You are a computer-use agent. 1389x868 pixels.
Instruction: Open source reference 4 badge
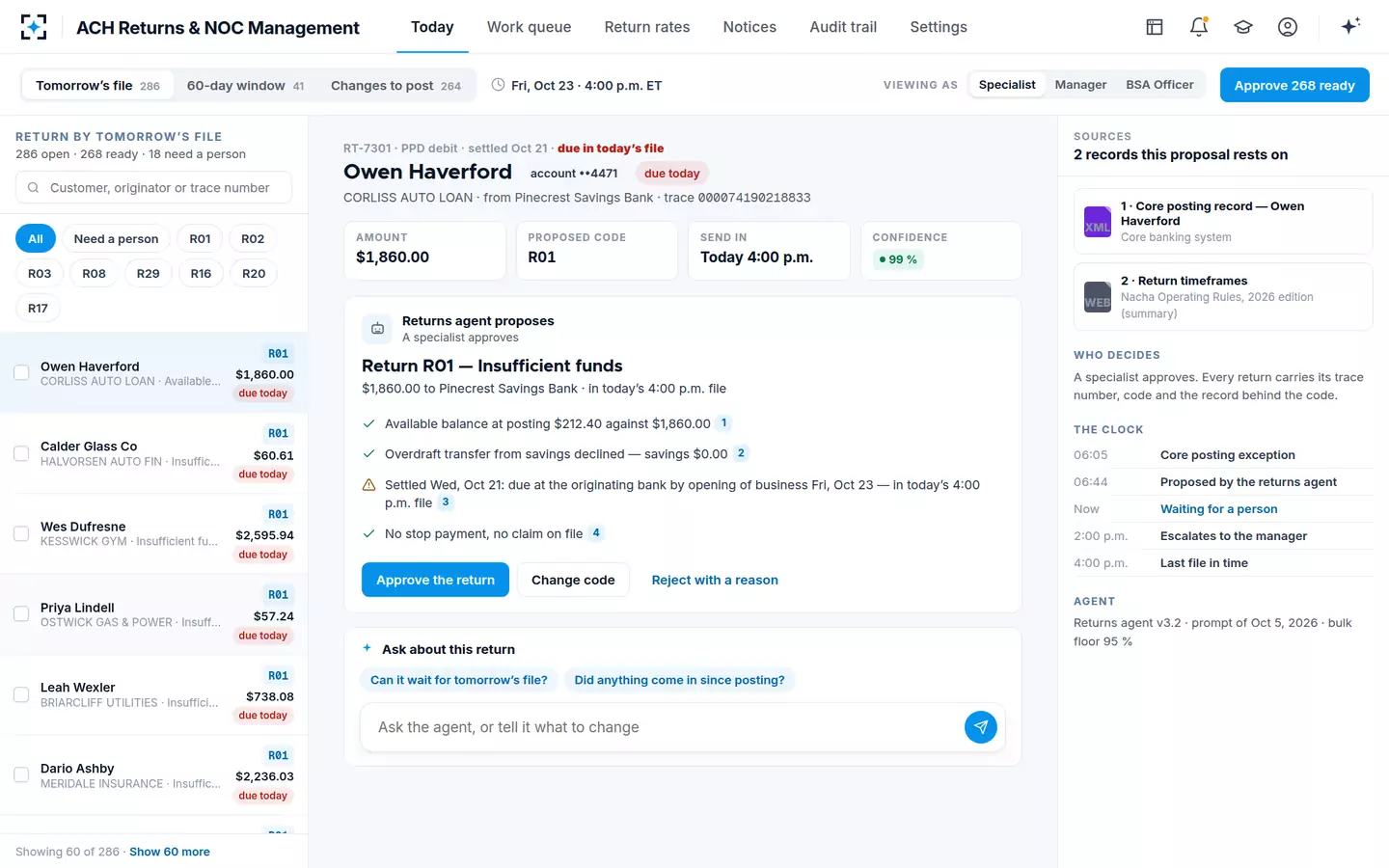tap(596, 532)
